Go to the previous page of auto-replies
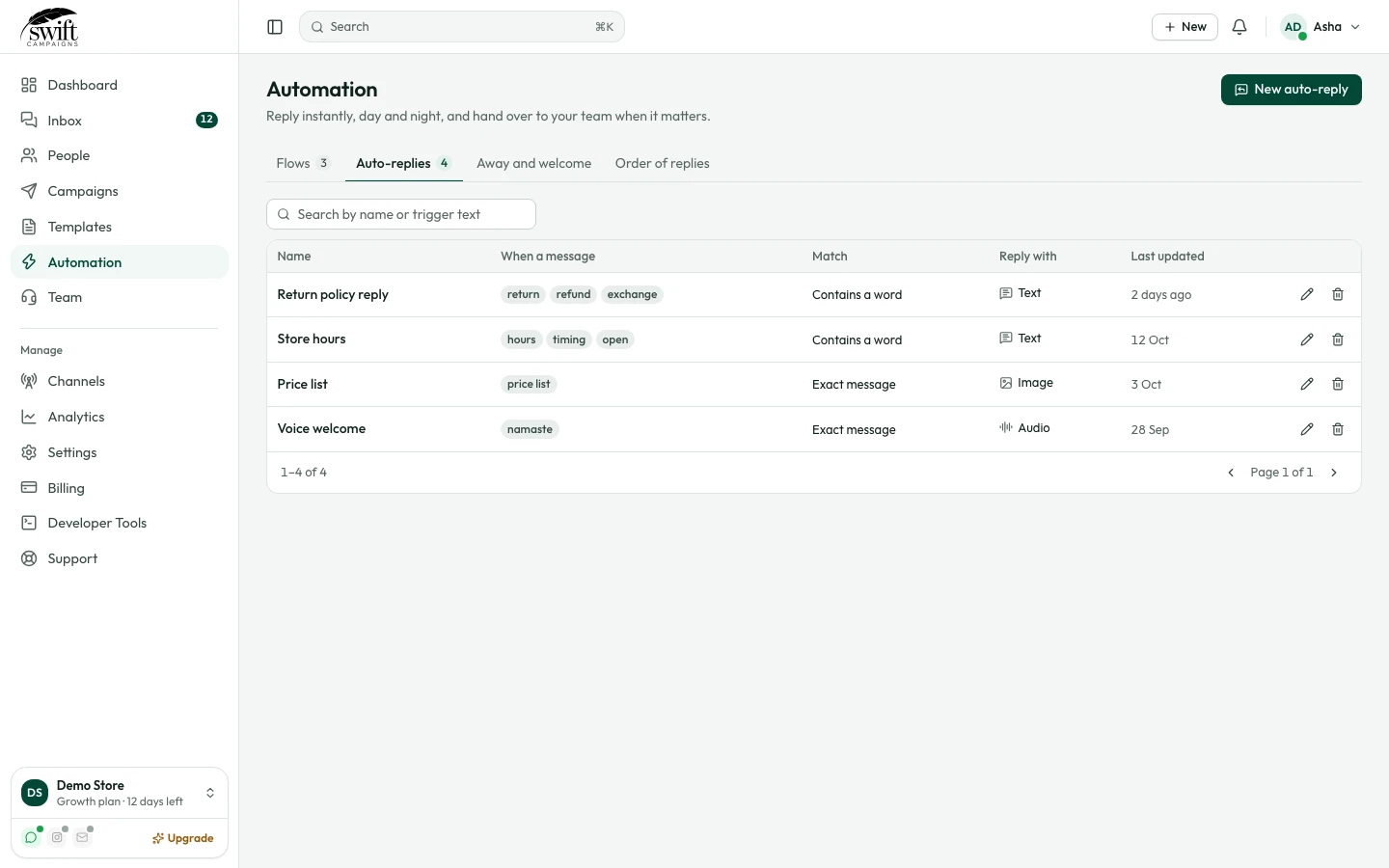Screen dimensions: 1389x868 1231,473
